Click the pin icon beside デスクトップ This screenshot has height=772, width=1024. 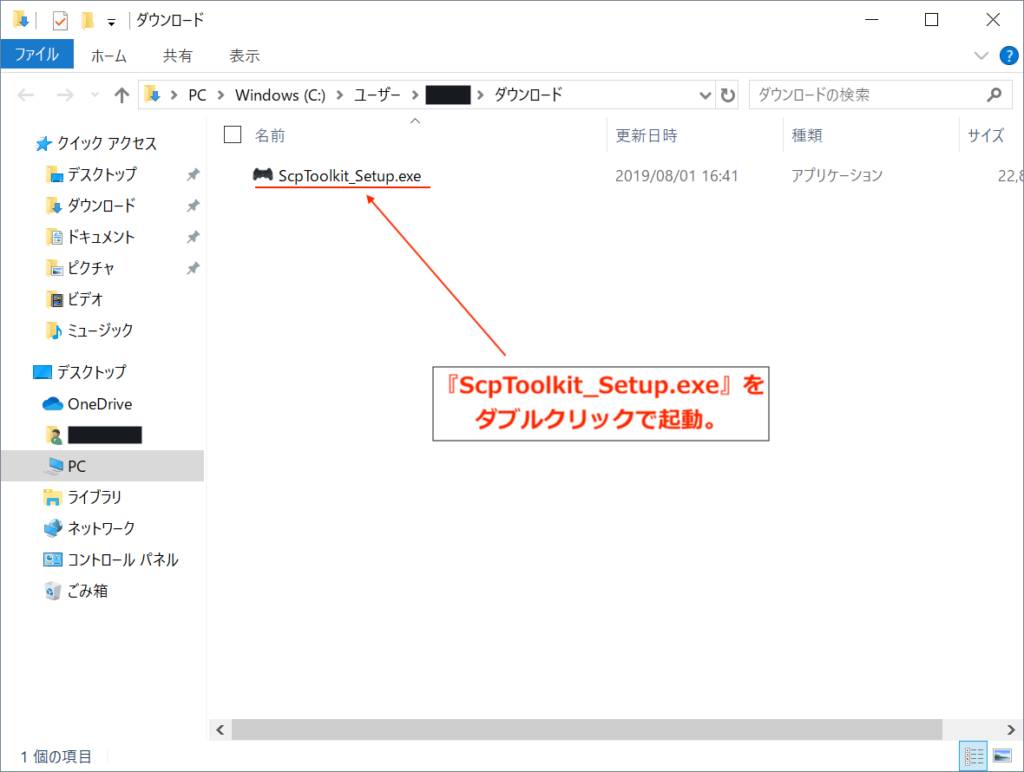pos(193,174)
